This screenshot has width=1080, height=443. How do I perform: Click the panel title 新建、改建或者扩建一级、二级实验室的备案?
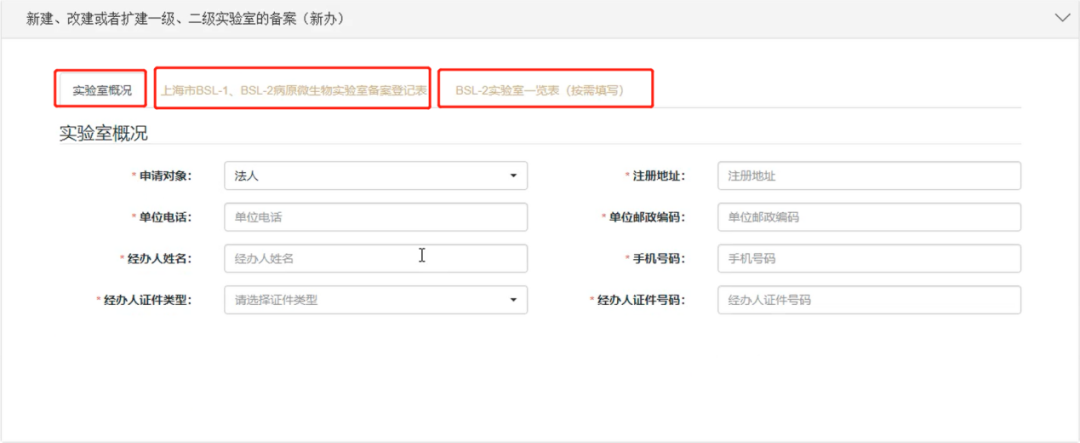(186, 18)
